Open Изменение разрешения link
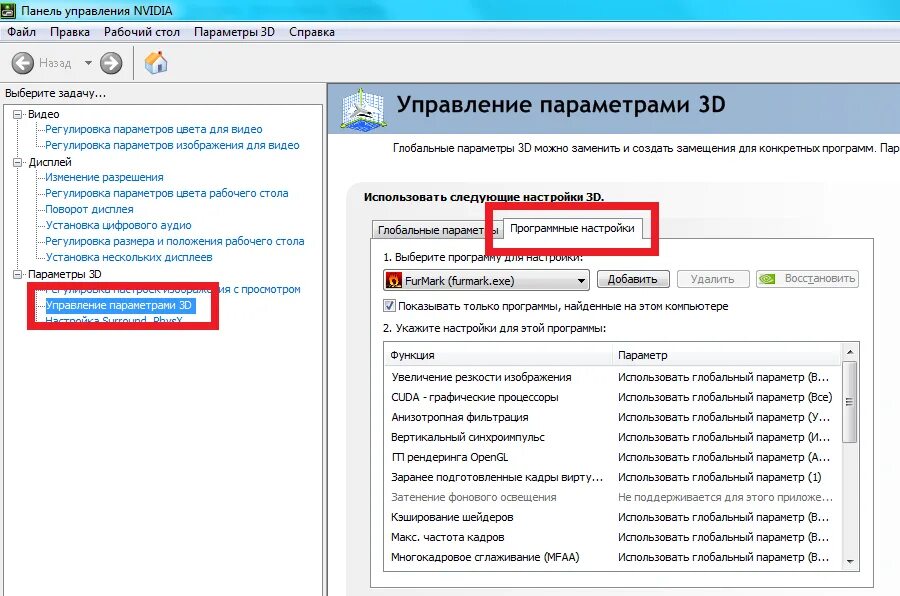 pyautogui.click(x=104, y=177)
